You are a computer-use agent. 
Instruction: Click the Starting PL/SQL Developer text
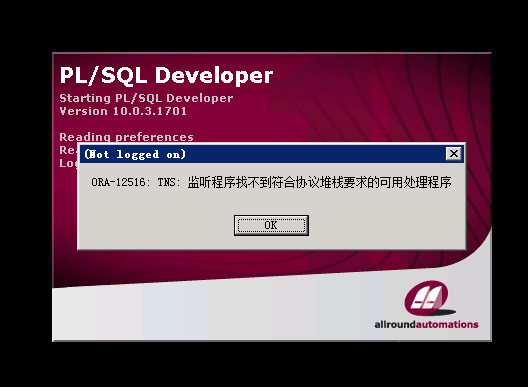pyautogui.click(x=146, y=98)
